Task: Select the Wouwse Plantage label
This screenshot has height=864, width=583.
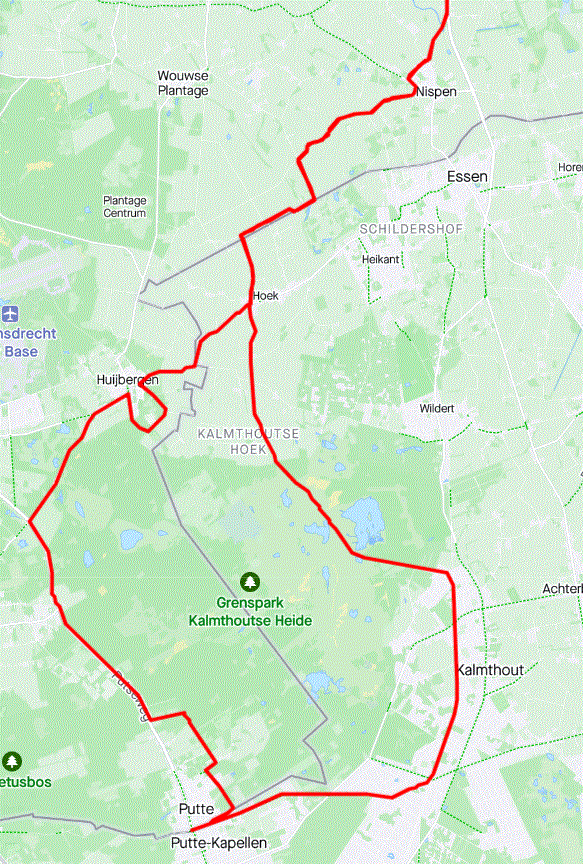Action: point(183,83)
